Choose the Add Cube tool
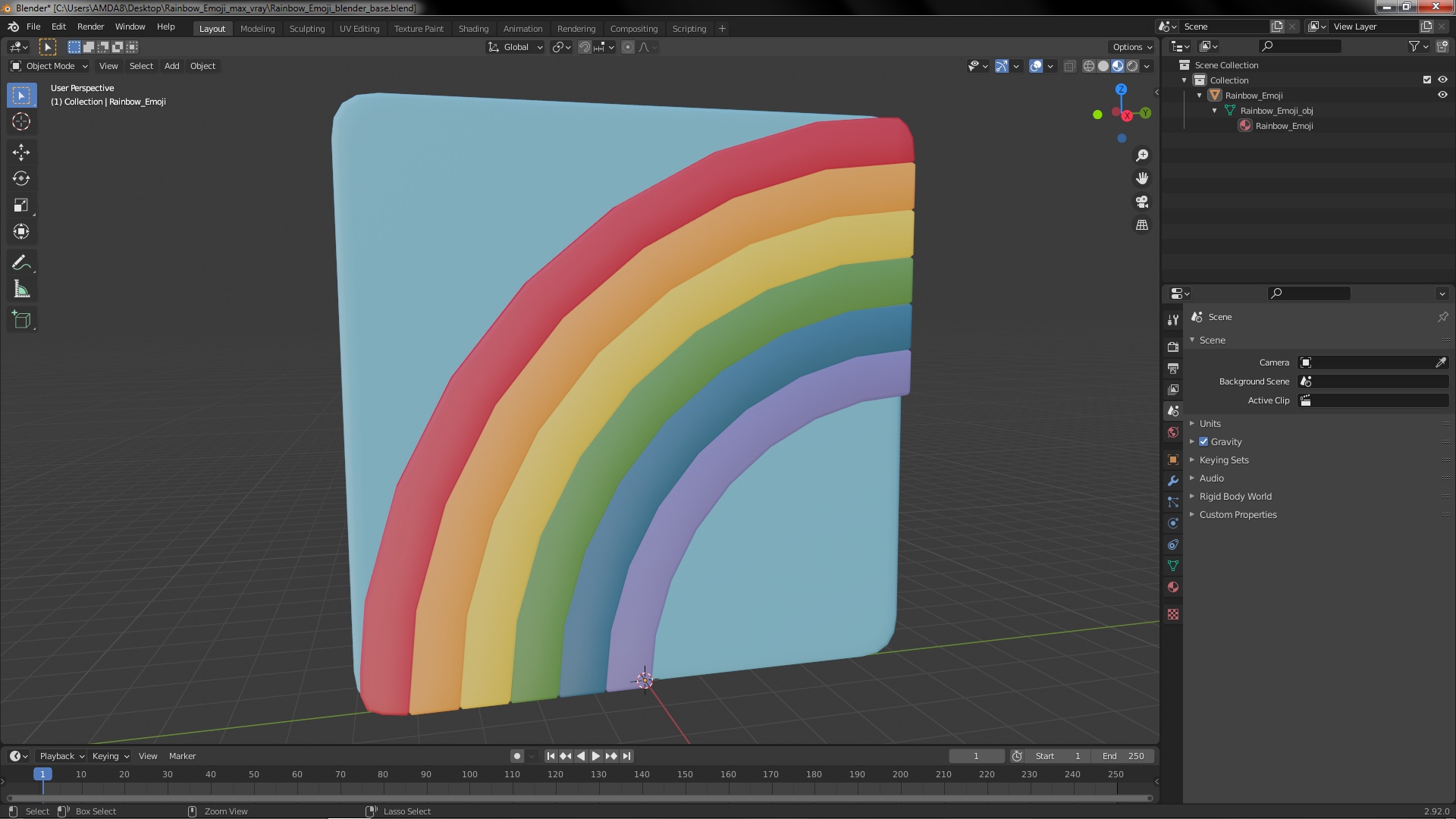This screenshot has width=1456, height=819. tap(21, 320)
